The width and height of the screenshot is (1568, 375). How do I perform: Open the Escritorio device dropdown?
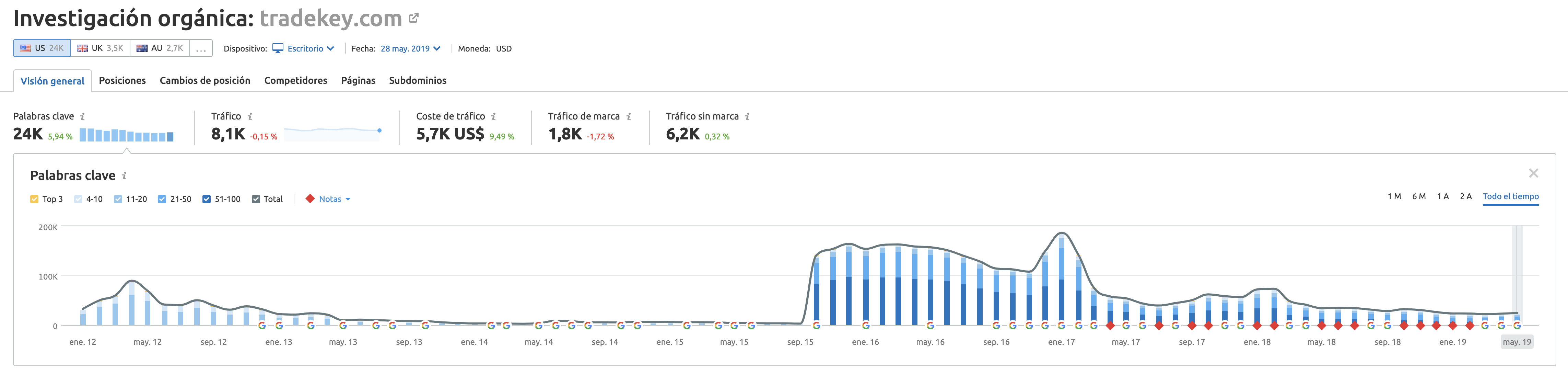pos(303,48)
